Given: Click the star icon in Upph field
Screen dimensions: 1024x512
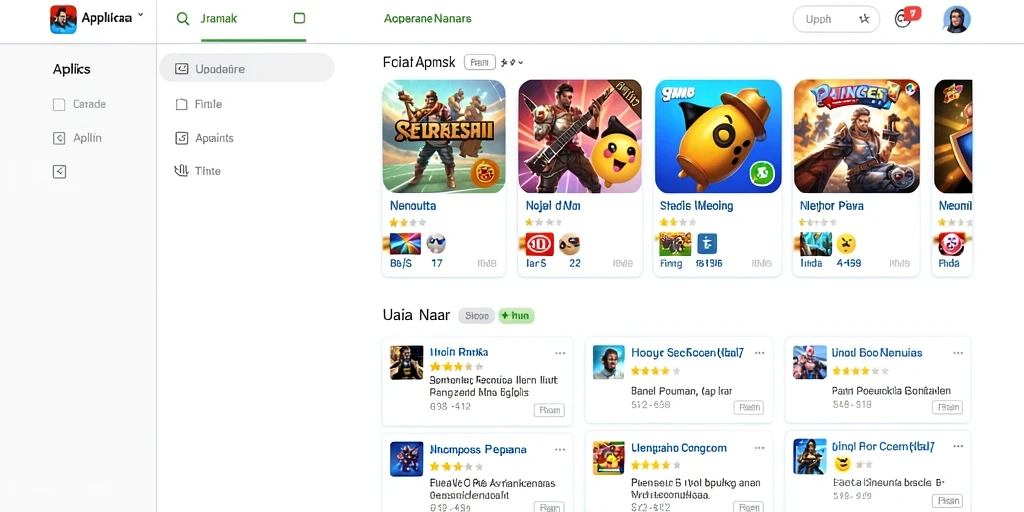Looking at the screenshot, I should pyautogui.click(x=864, y=19).
